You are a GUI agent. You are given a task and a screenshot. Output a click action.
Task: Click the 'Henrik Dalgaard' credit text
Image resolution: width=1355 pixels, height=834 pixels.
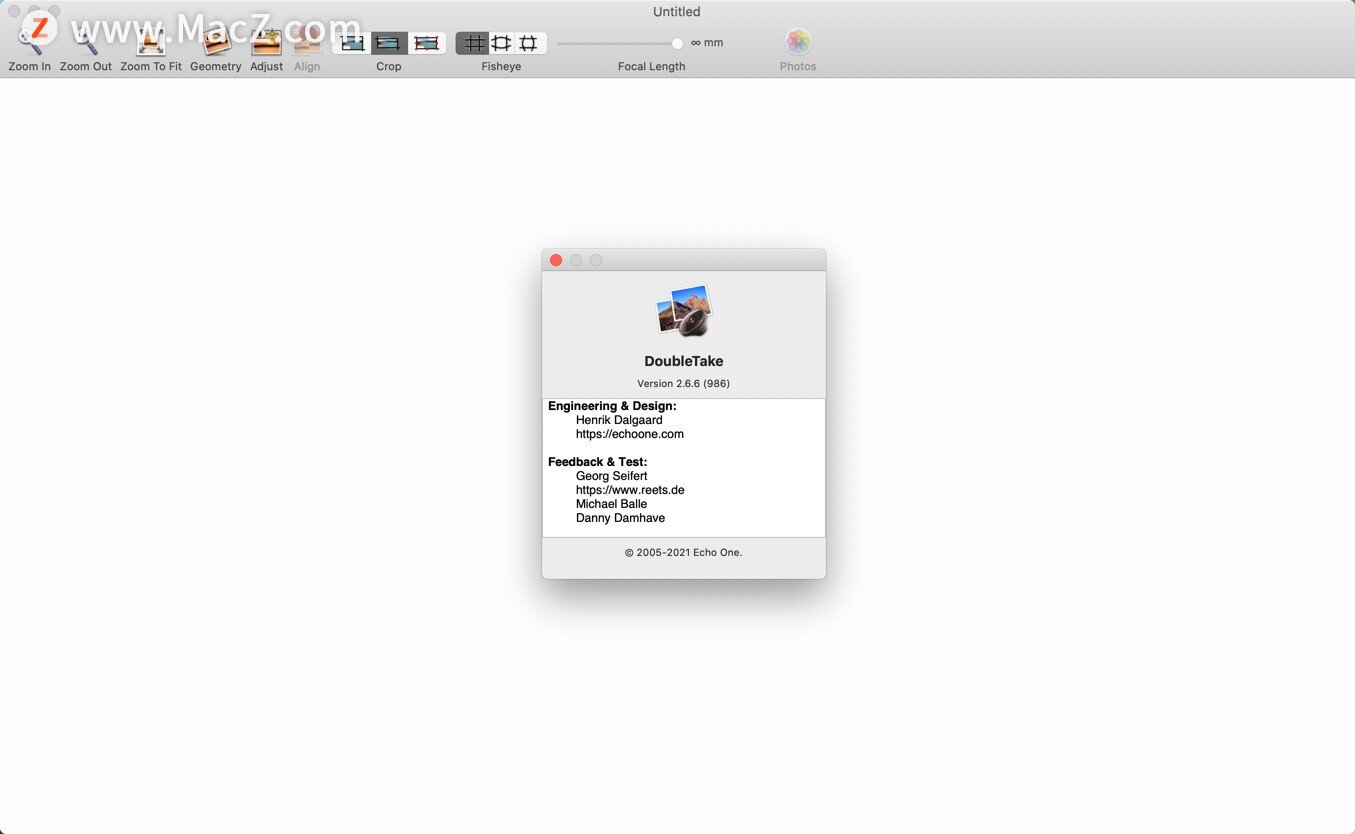619,420
